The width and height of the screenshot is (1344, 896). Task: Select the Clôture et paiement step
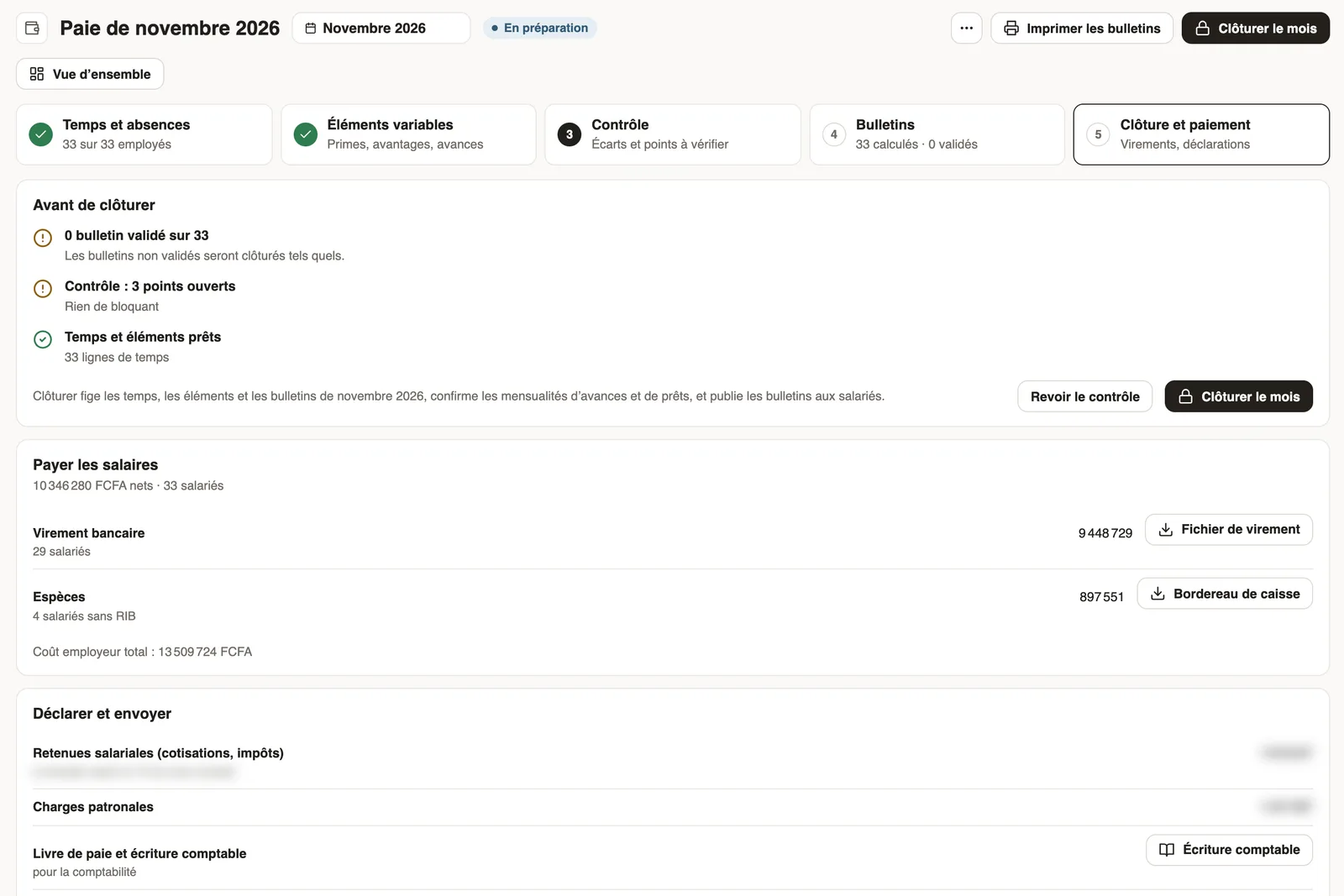(1201, 134)
